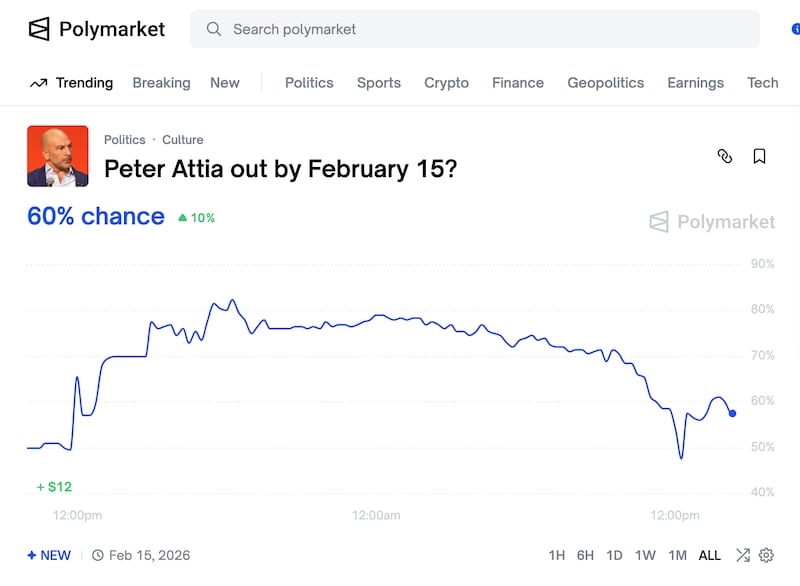Copy the market link via chain icon

click(x=724, y=157)
